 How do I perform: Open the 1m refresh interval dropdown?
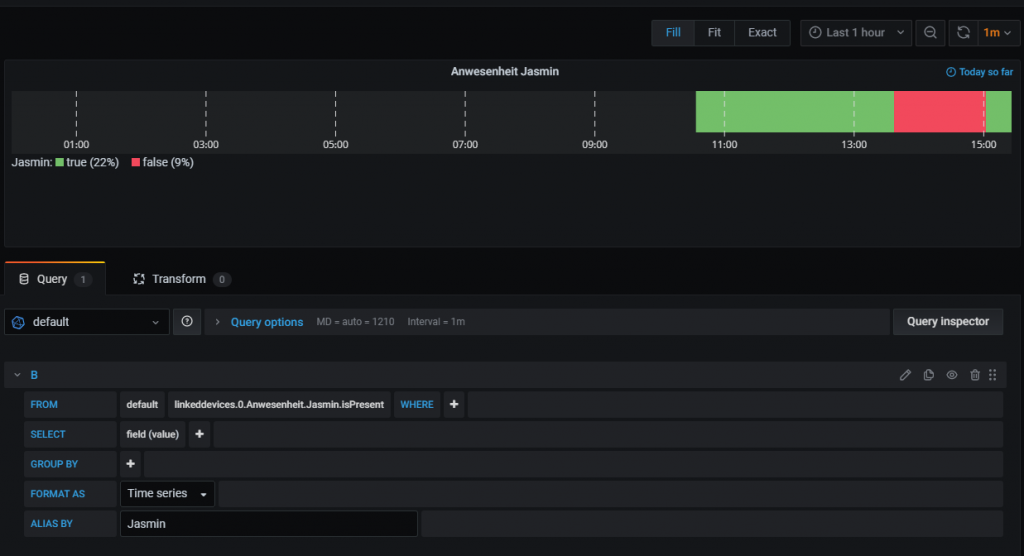coord(997,33)
